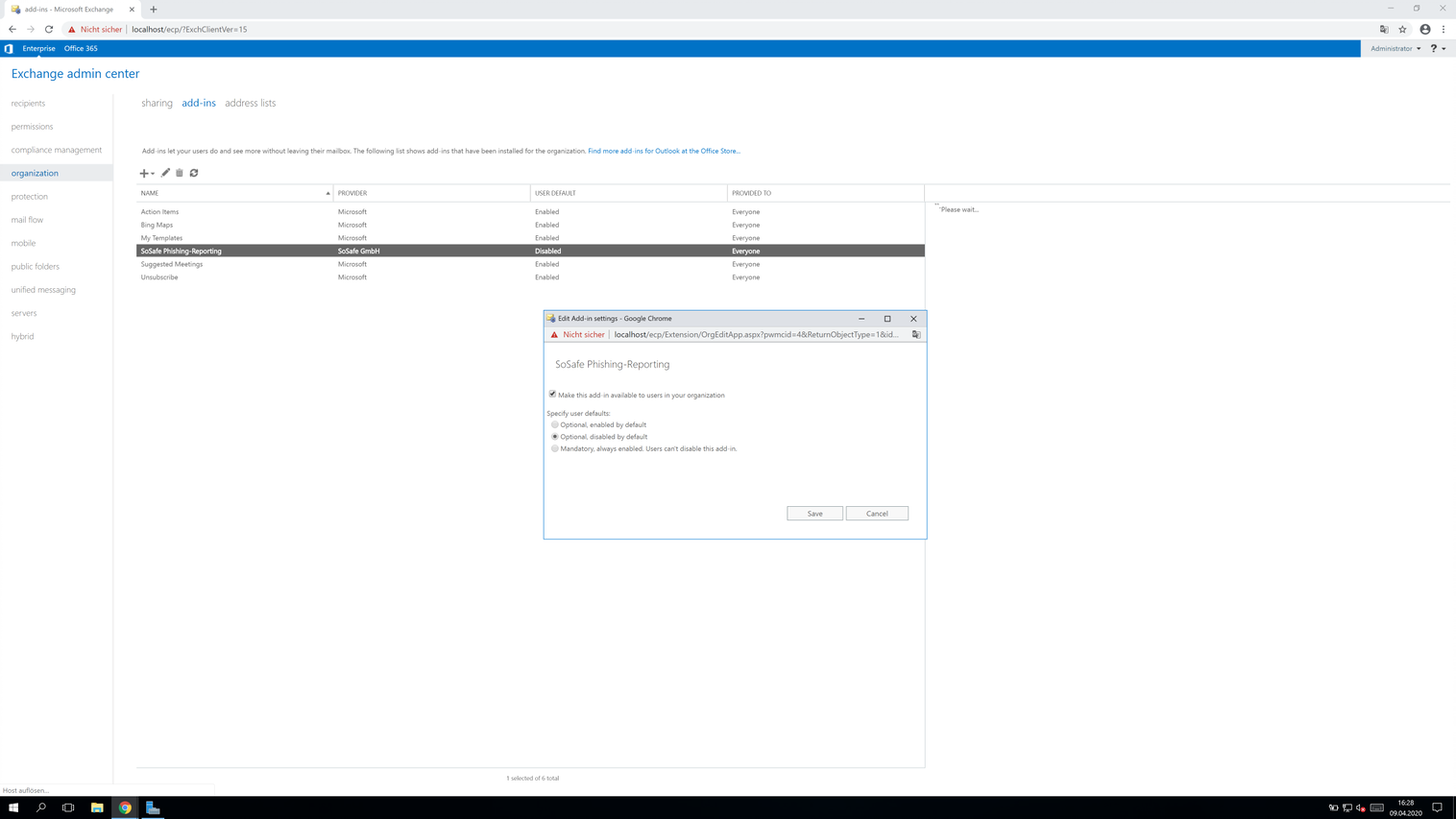Open the mail flow section
The image size is (1456, 819).
27,220
